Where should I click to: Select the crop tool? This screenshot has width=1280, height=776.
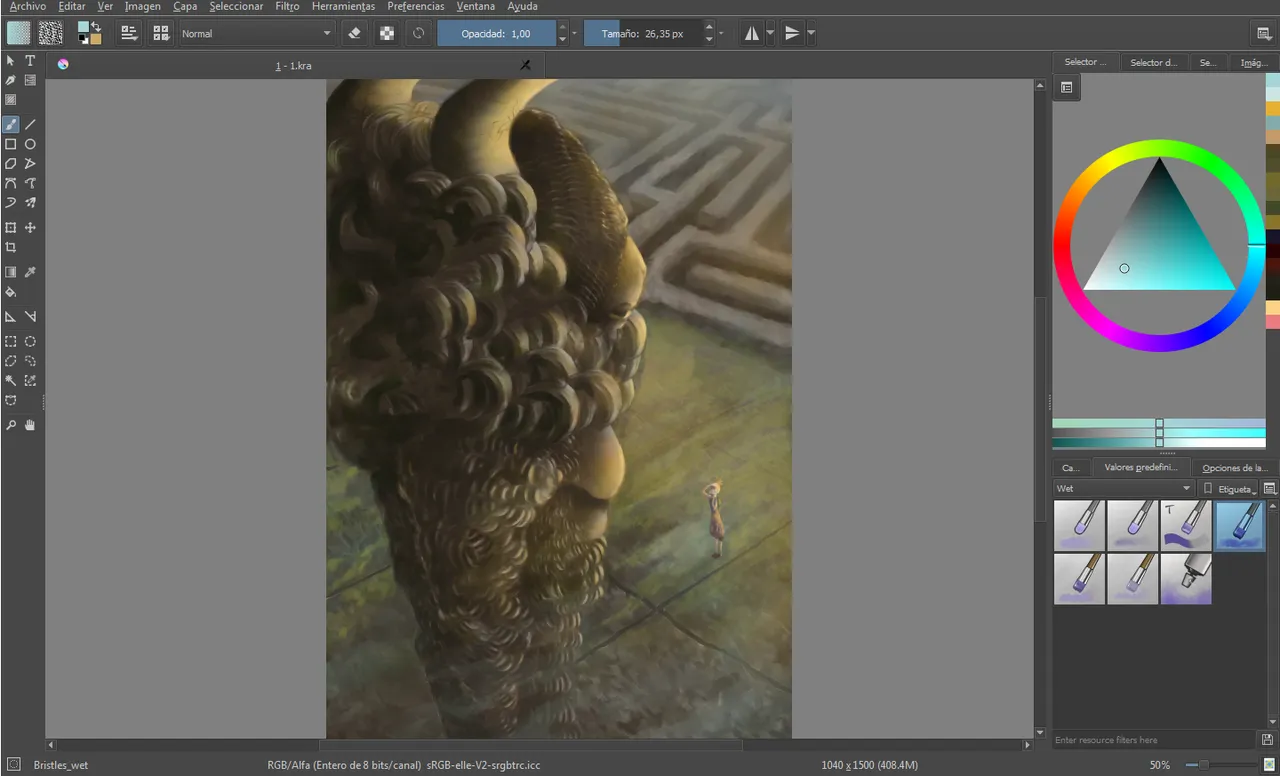[11, 247]
